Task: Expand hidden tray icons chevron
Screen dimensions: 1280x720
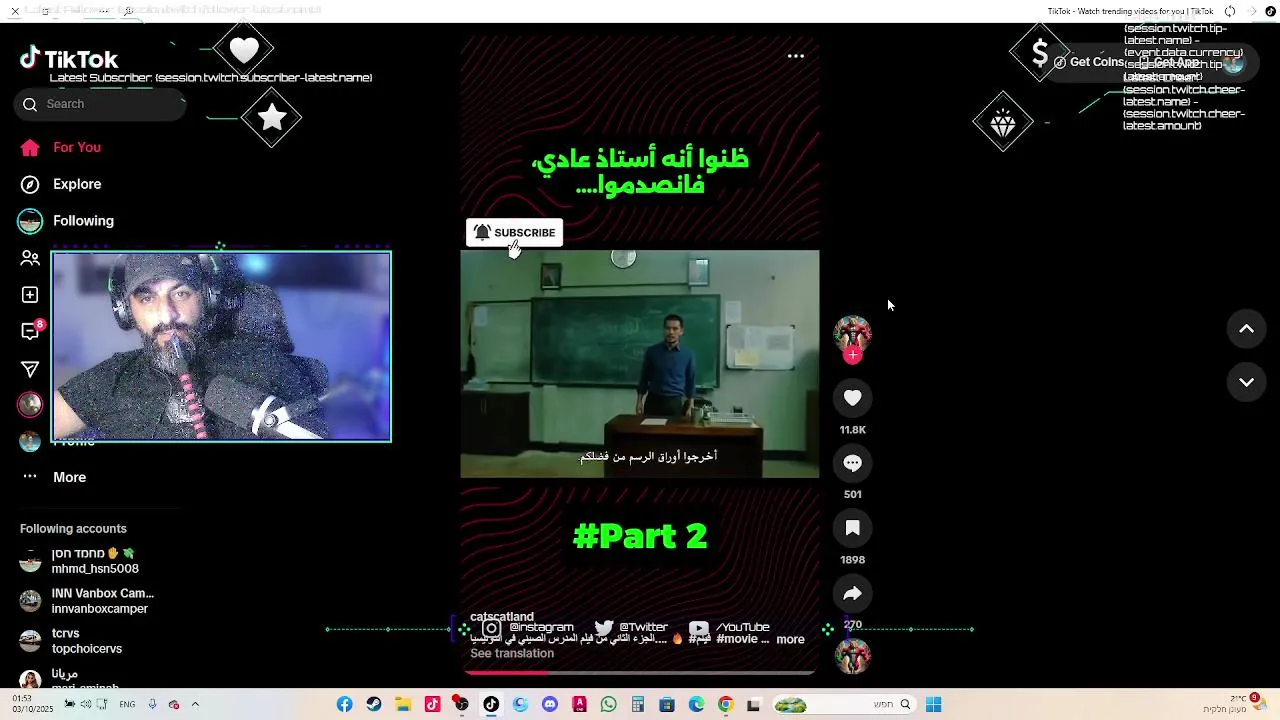Action: 195,705
